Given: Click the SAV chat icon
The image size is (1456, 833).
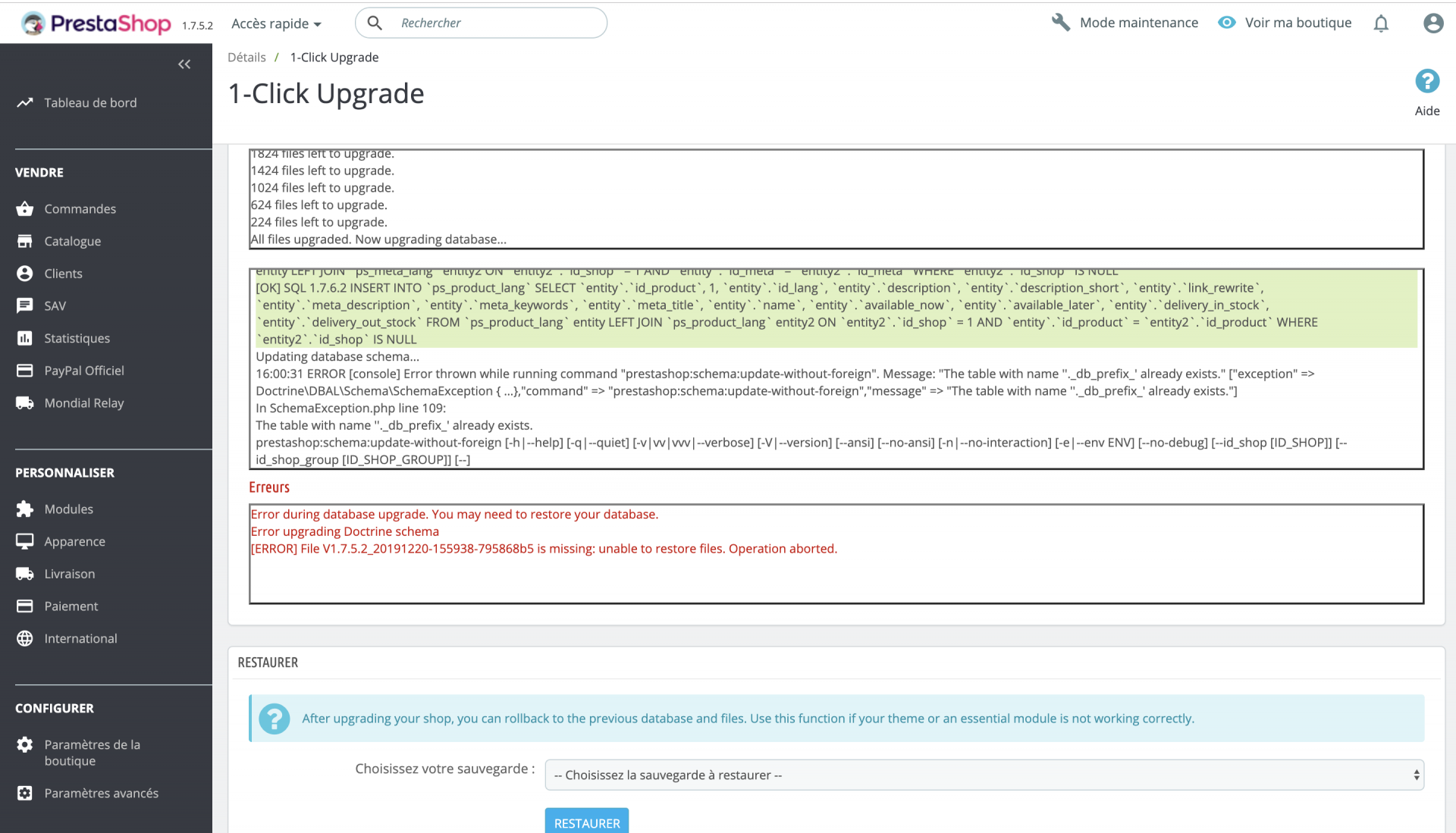Looking at the screenshot, I should click(x=25, y=305).
